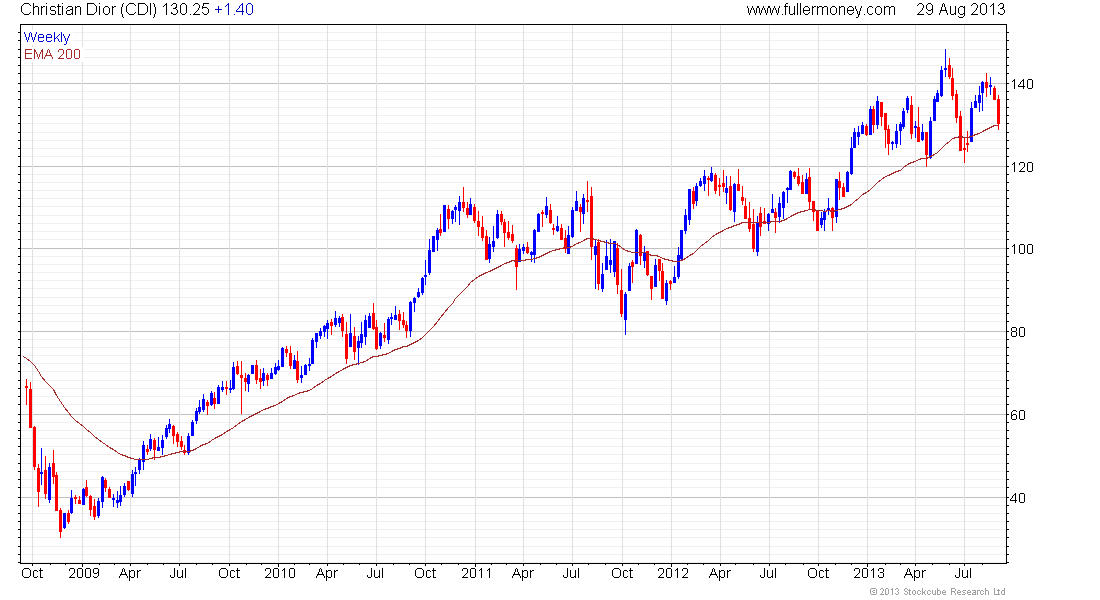Click the 2009 year label on time axis

83,573
